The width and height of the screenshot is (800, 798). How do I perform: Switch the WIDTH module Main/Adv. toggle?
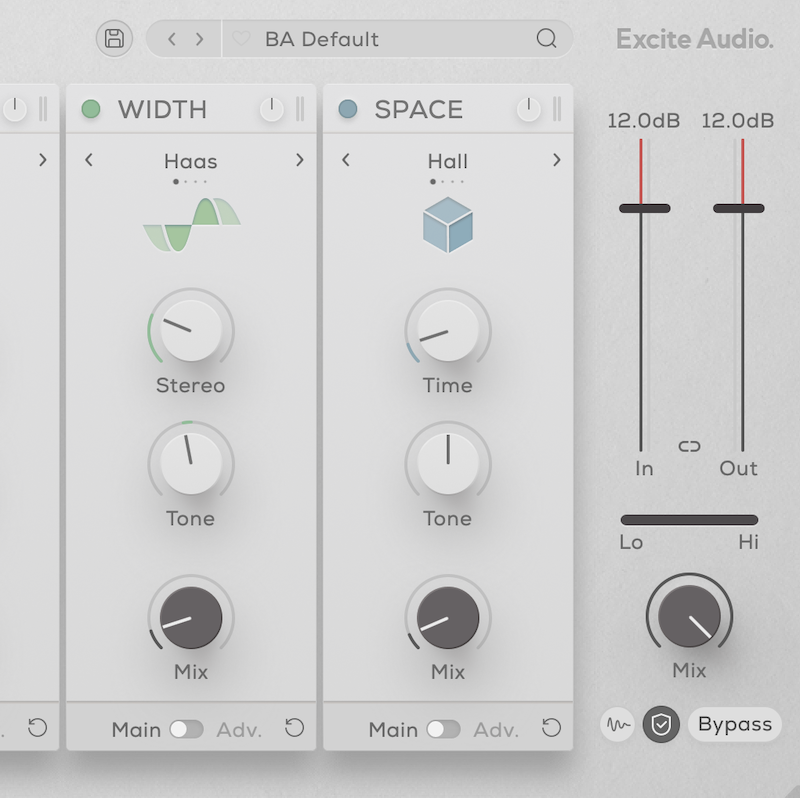click(186, 729)
